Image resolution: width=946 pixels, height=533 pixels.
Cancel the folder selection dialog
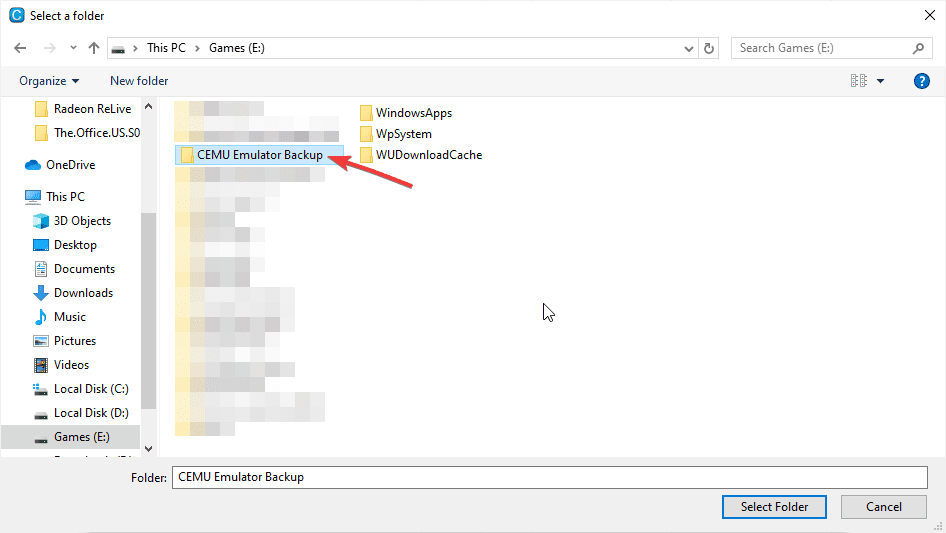pos(883,507)
